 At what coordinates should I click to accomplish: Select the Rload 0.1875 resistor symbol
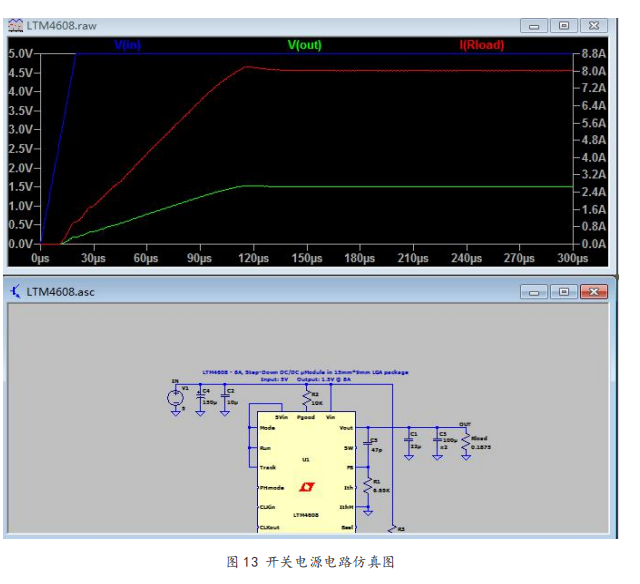[466, 442]
